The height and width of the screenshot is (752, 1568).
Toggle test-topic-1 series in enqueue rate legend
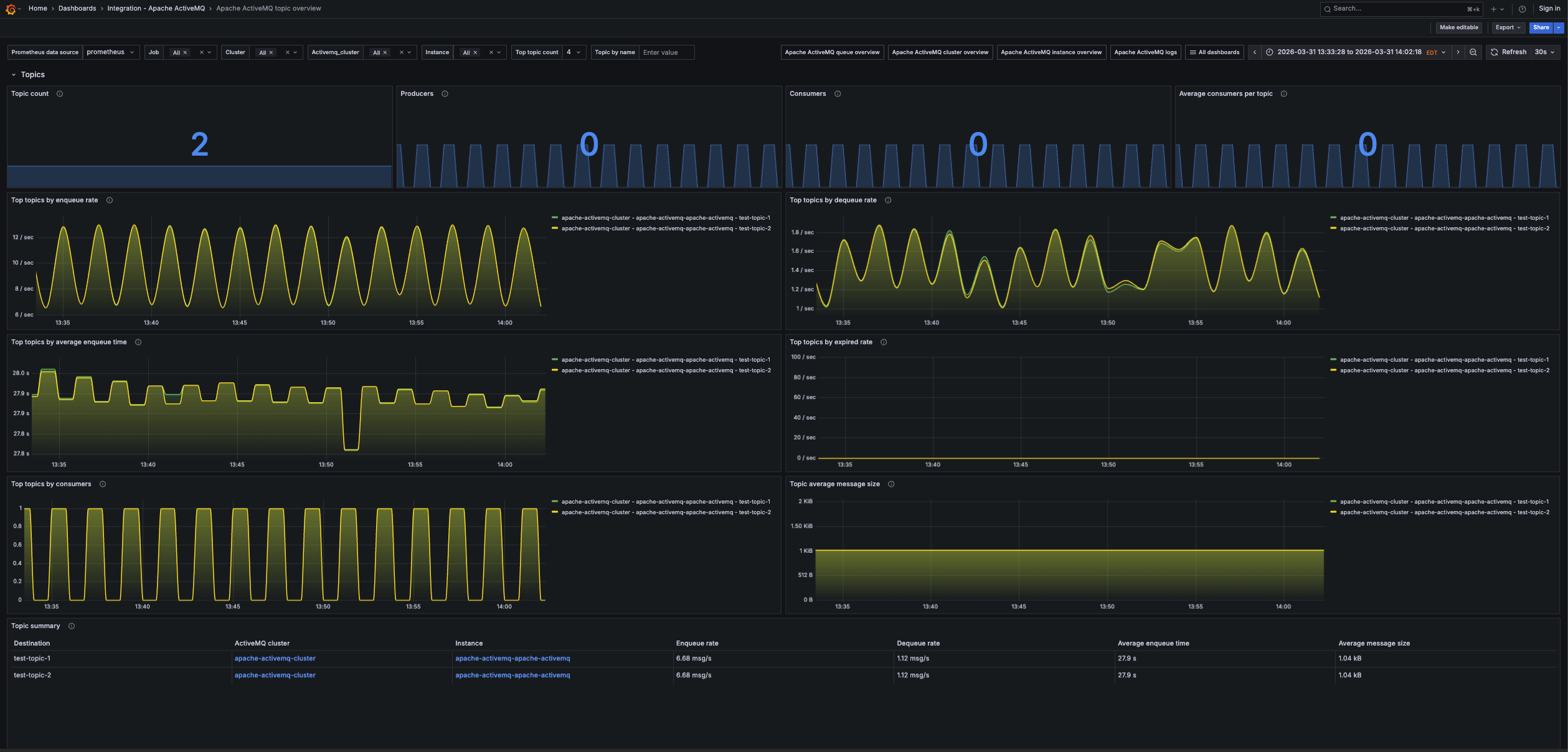pyautogui.click(x=665, y=218)
